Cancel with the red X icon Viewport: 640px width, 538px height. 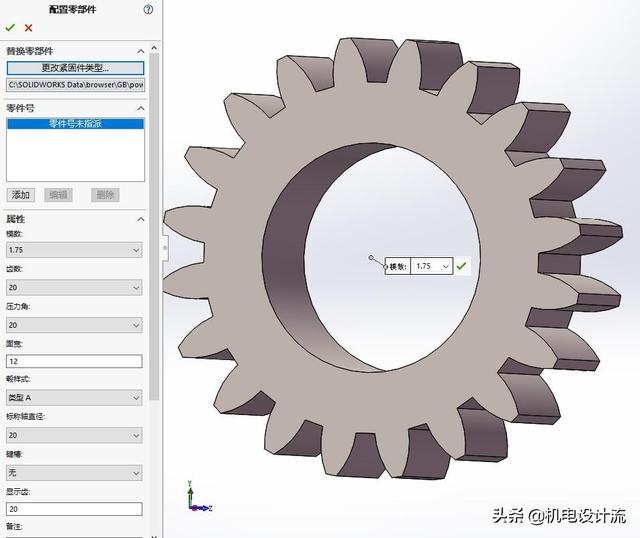(28, 28)
